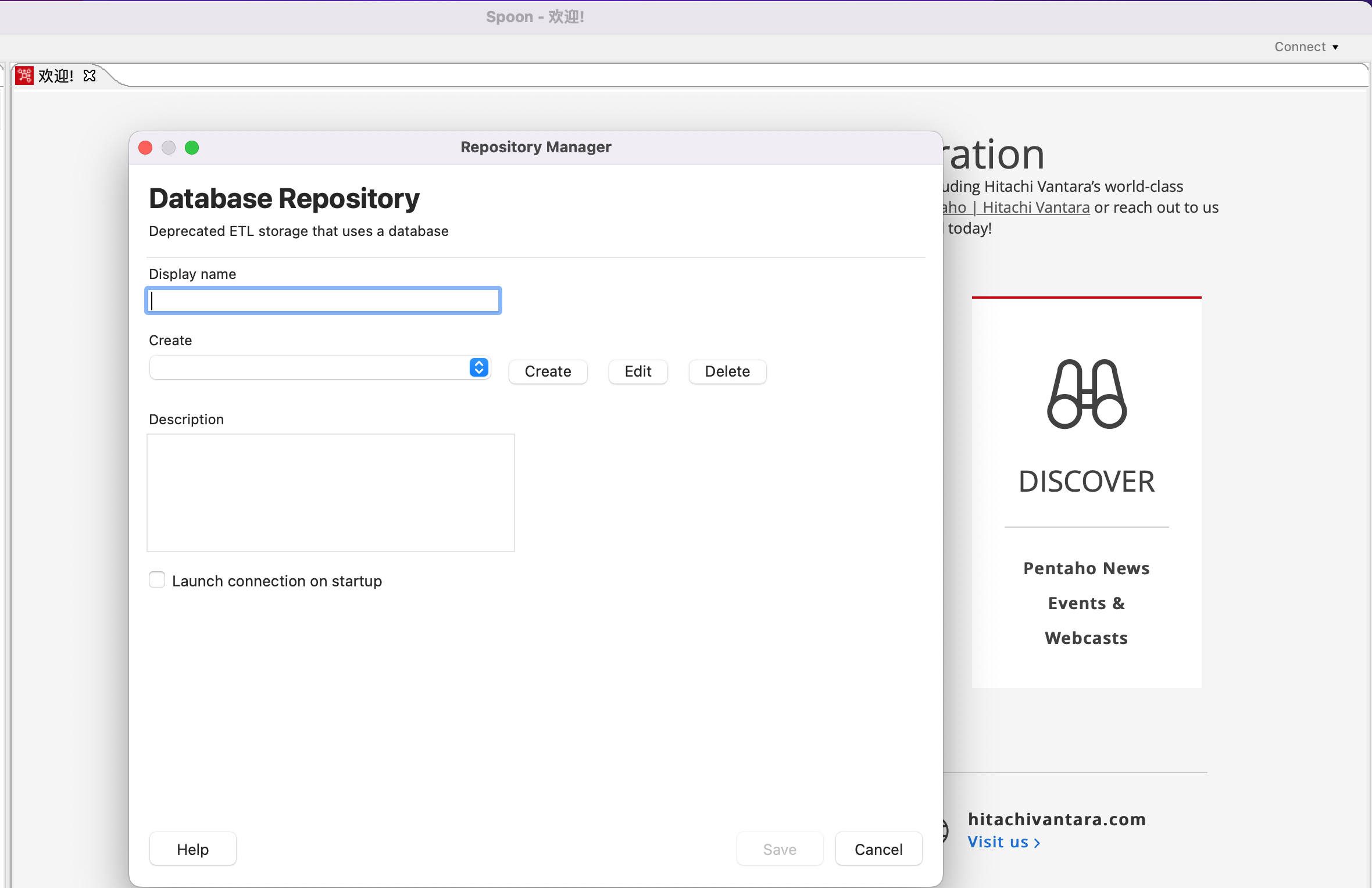
Task: Click inside the Description text area
Action: tap(330, 492)
